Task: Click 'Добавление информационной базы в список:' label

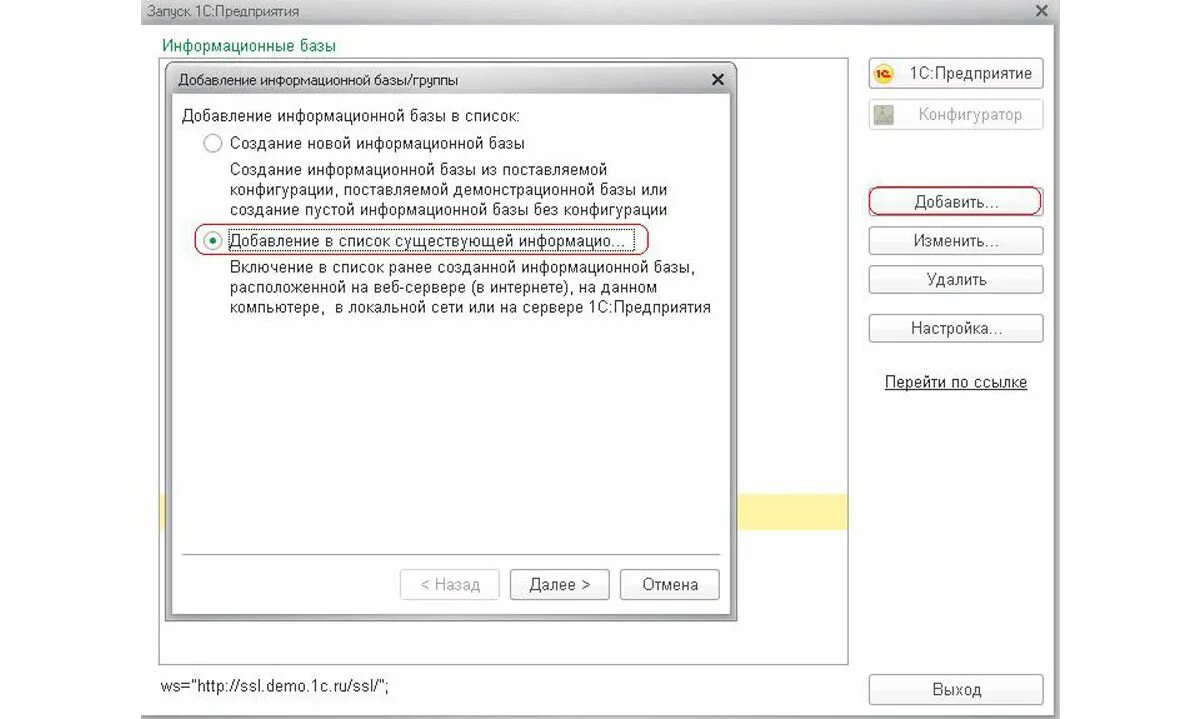Action: point(350,116)
